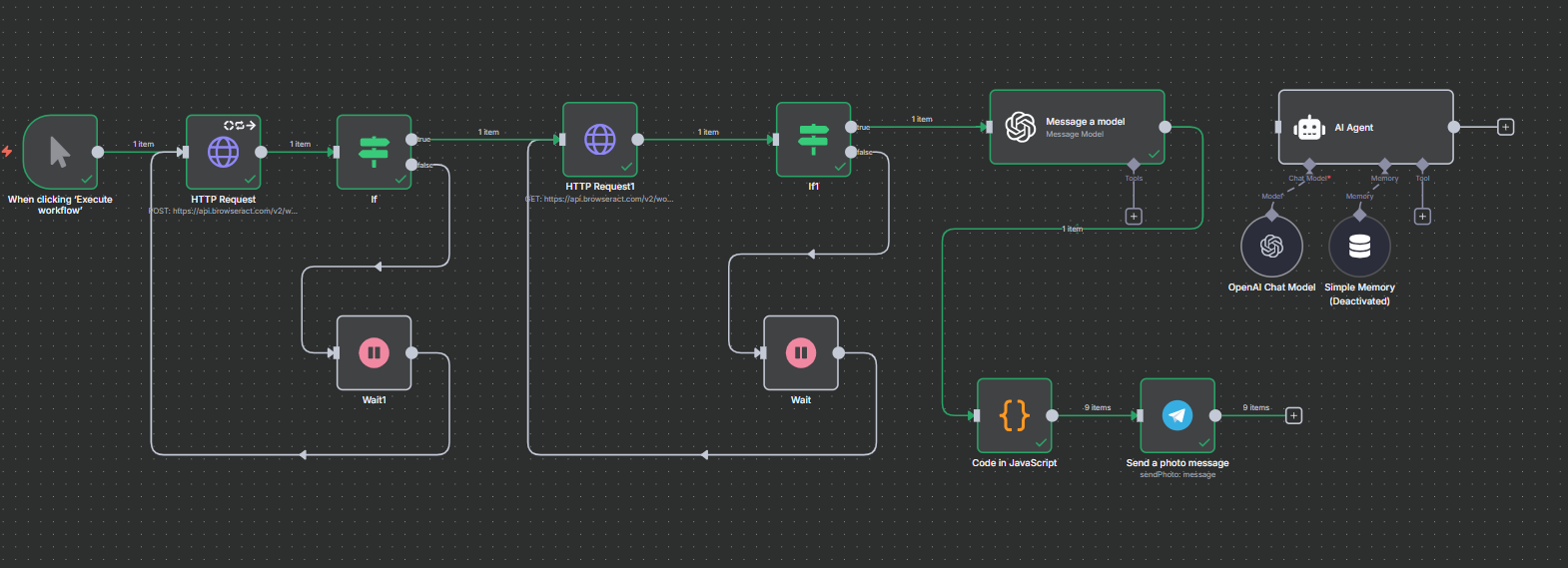Screen dimensions: 1568x568
Task: Add a node after Send a photo message
Action: (x=1293, y=415)
